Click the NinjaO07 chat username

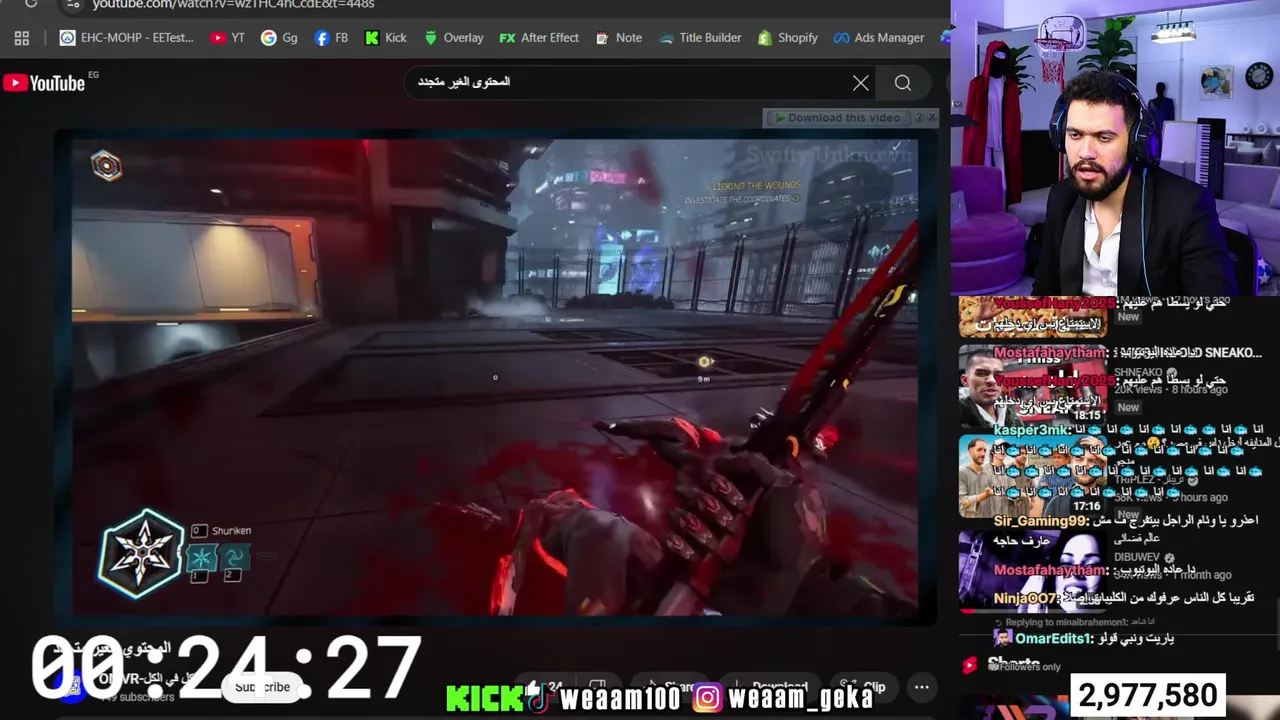pos(1025,598)
